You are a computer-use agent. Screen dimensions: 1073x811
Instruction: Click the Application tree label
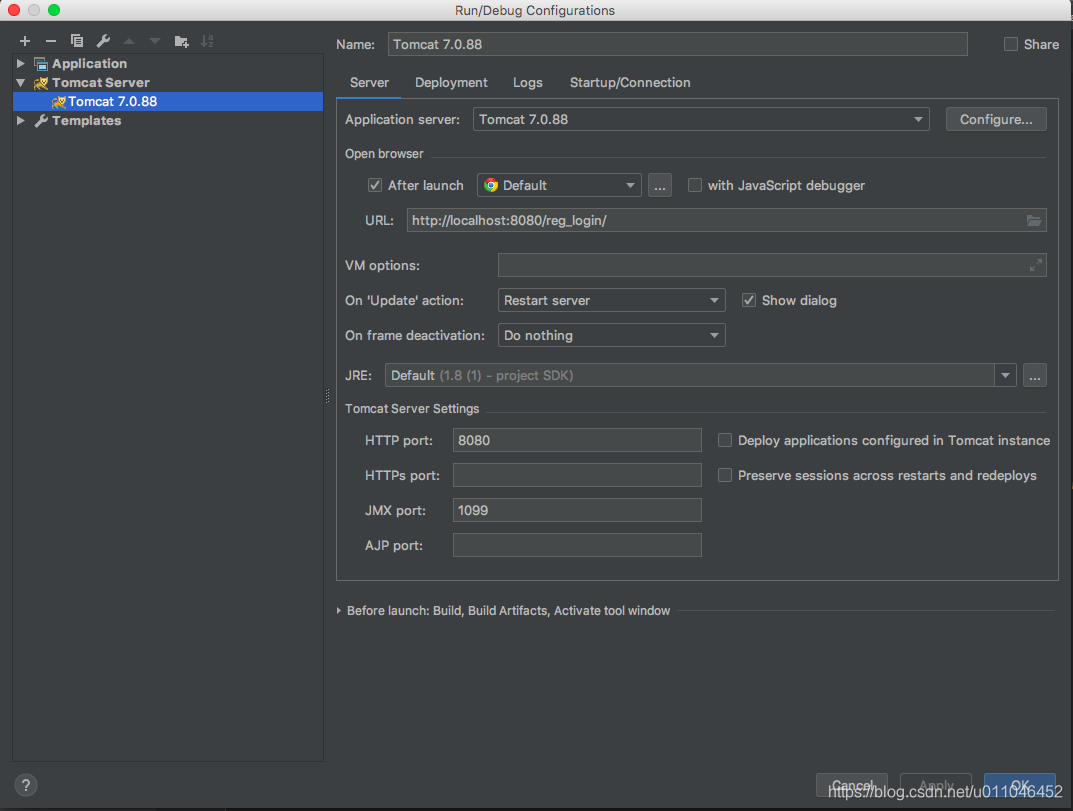pos(90,64)
